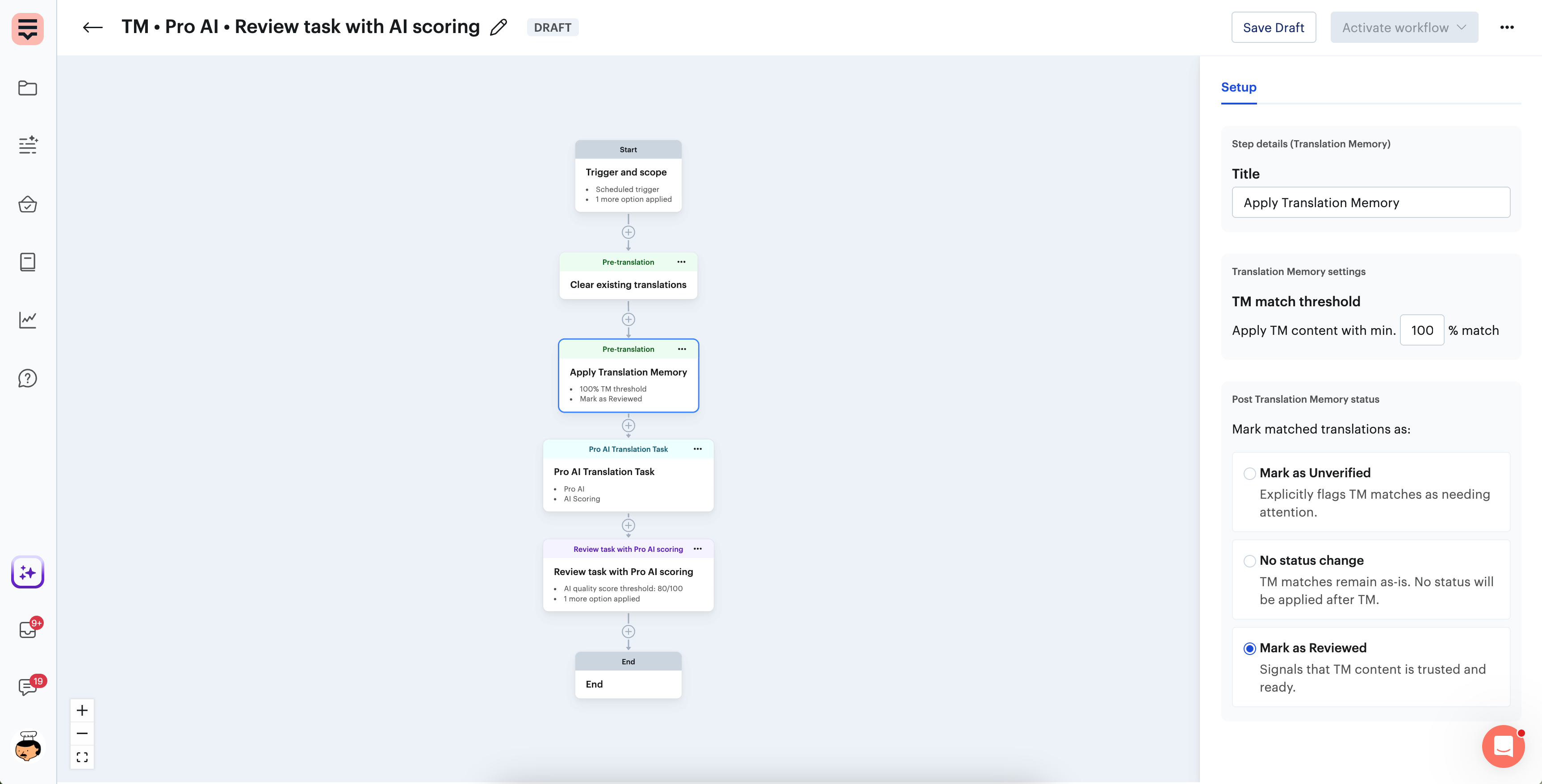
Task: Zoom out on the workflow canvas
Action: (82, 733)
